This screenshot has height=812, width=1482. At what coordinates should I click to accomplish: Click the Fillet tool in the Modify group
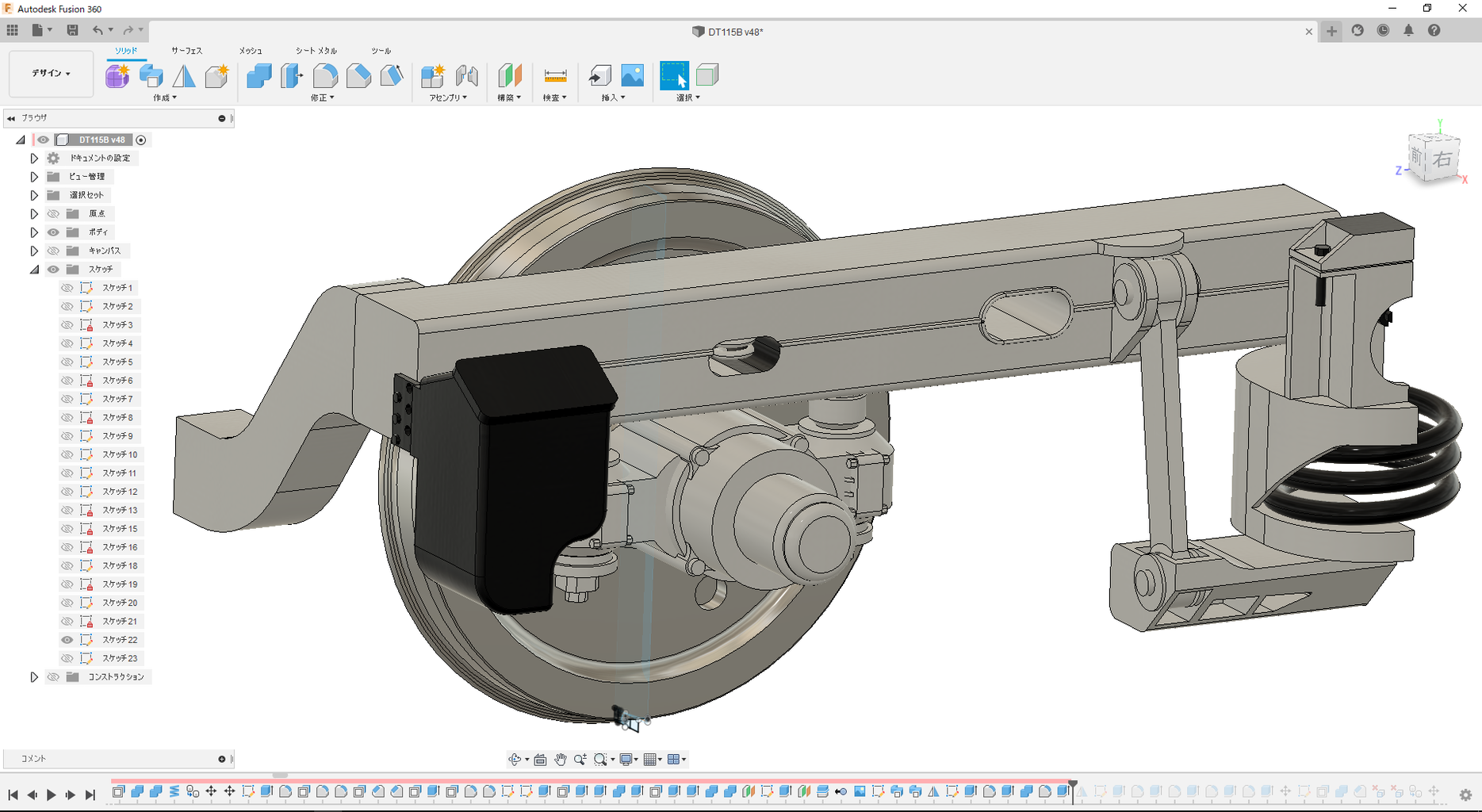(325, 76)
